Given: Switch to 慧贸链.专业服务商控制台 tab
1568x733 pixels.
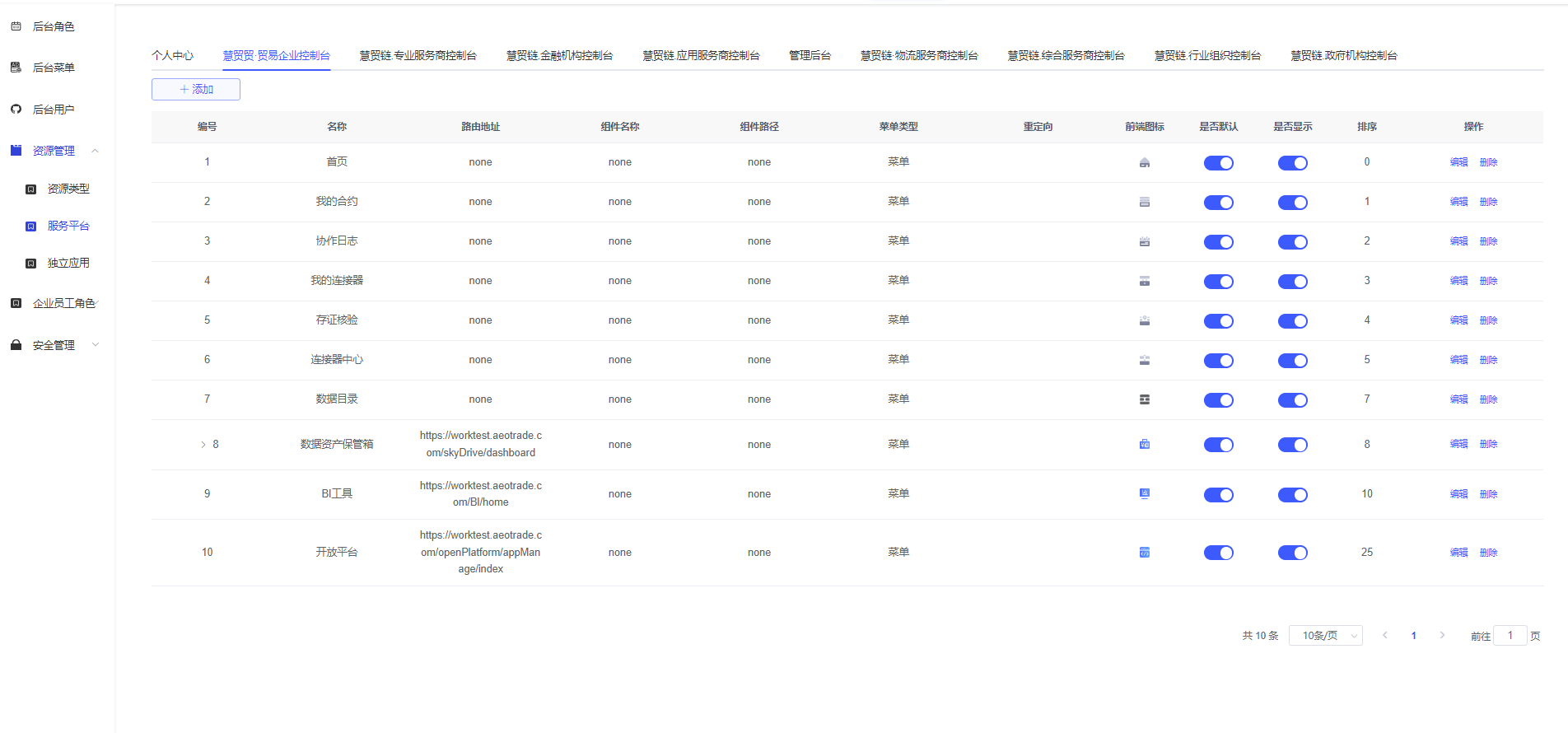Looking at the screenshot, I should 418,56.
